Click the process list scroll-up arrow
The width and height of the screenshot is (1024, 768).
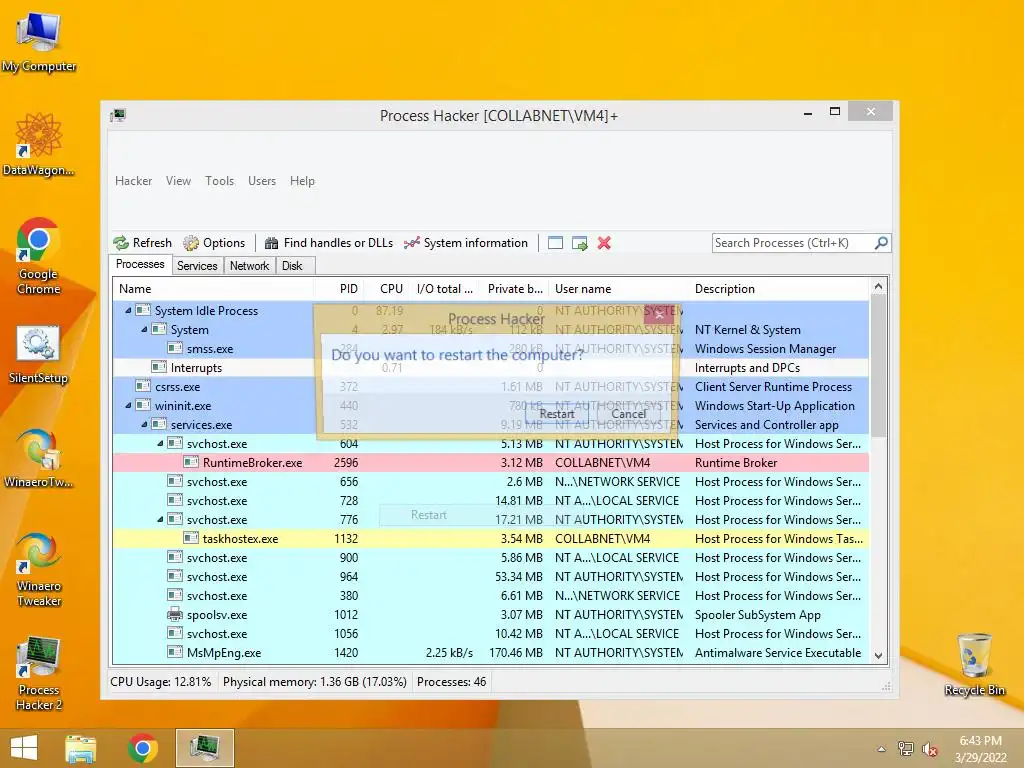878,286
